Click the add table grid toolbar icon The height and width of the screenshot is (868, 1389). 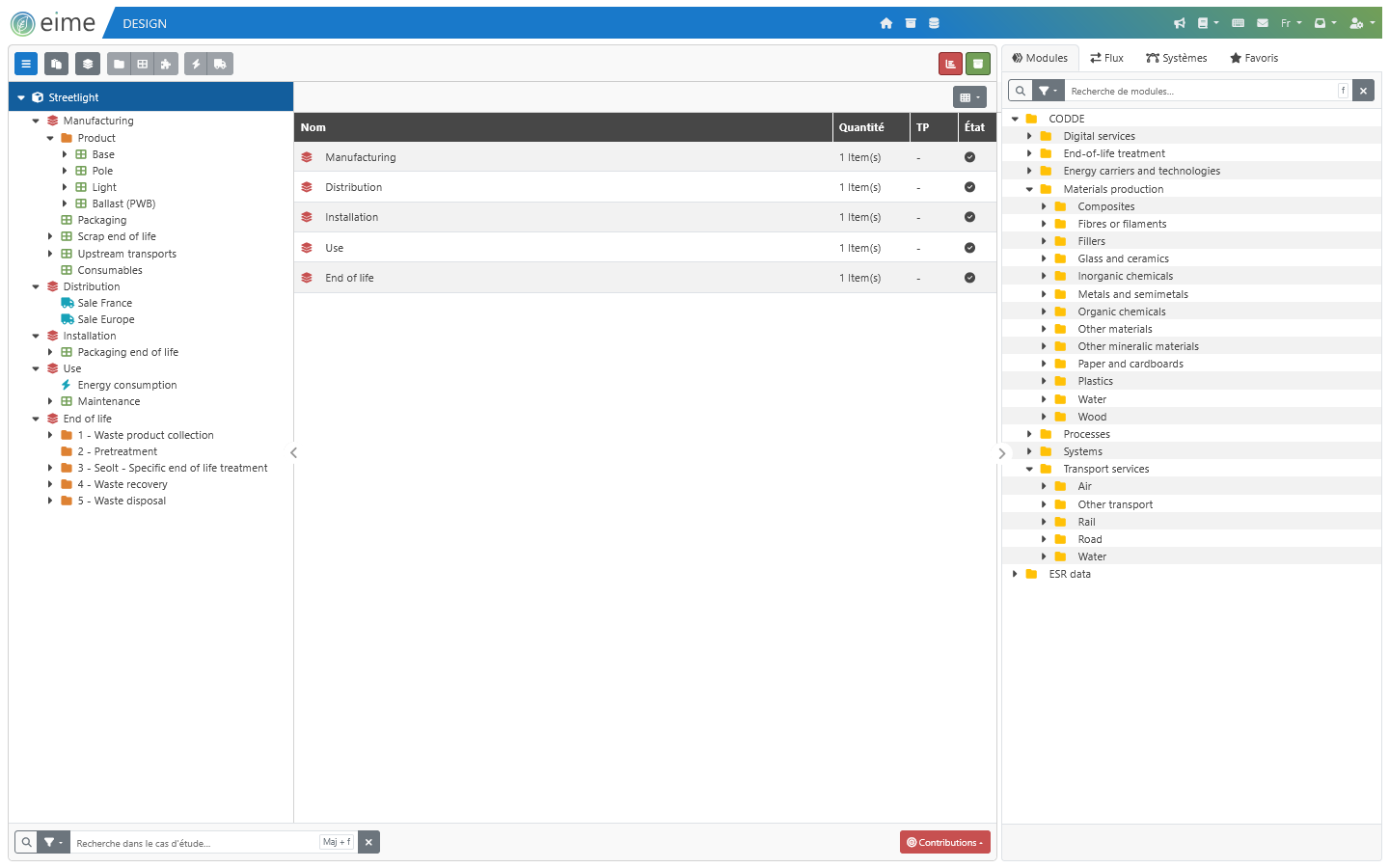142,64
